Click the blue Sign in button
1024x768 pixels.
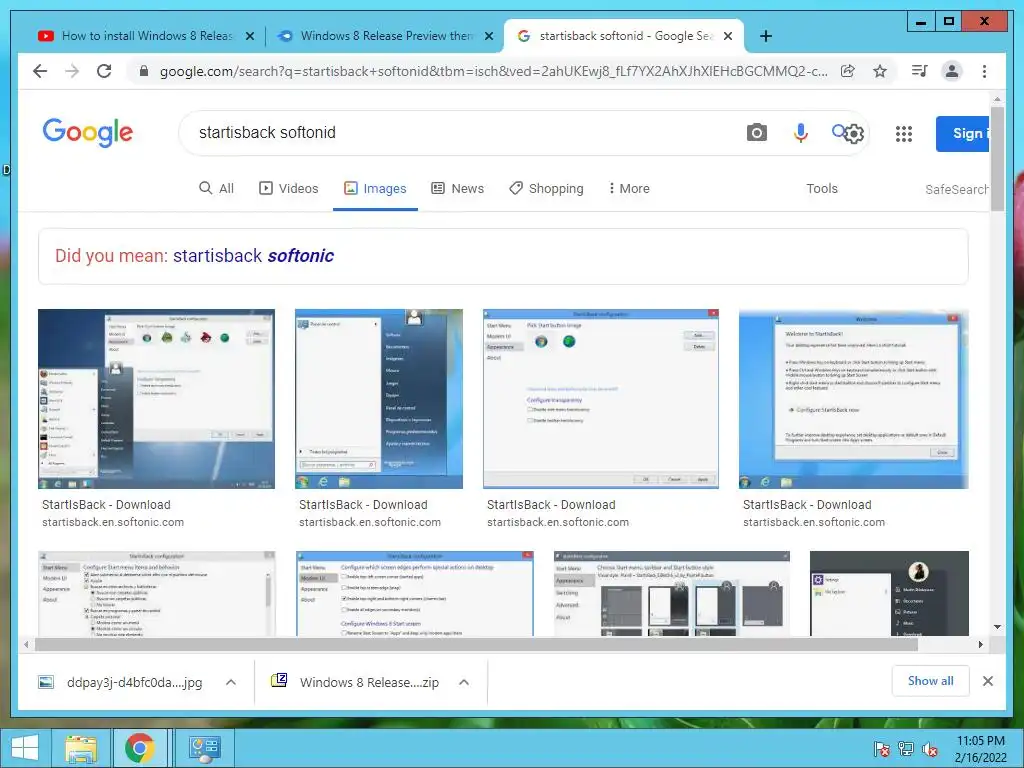coord(963,133)
